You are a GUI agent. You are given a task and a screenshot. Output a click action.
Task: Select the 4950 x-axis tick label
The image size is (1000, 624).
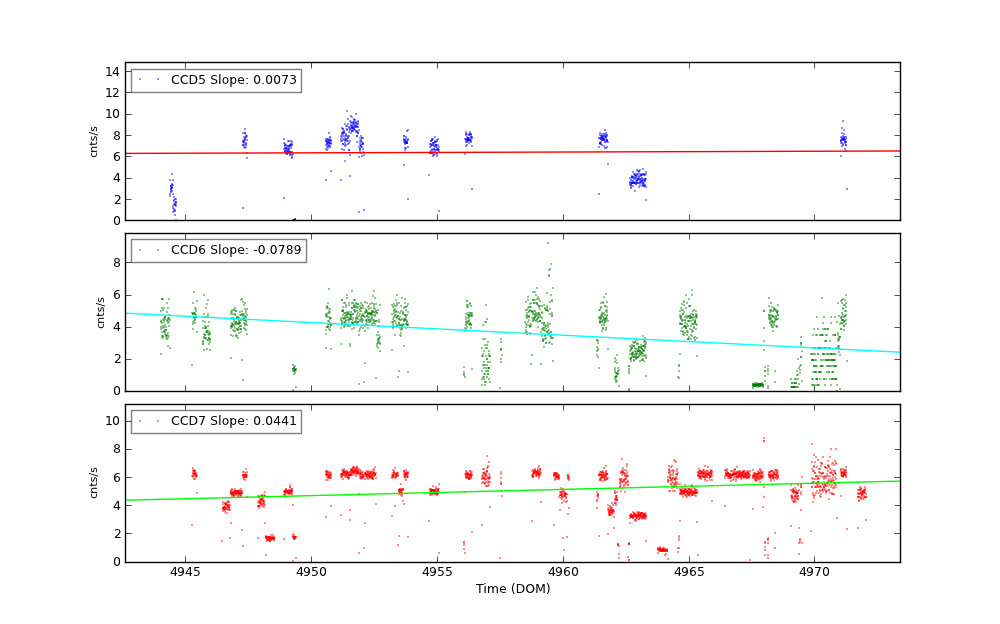311,573
